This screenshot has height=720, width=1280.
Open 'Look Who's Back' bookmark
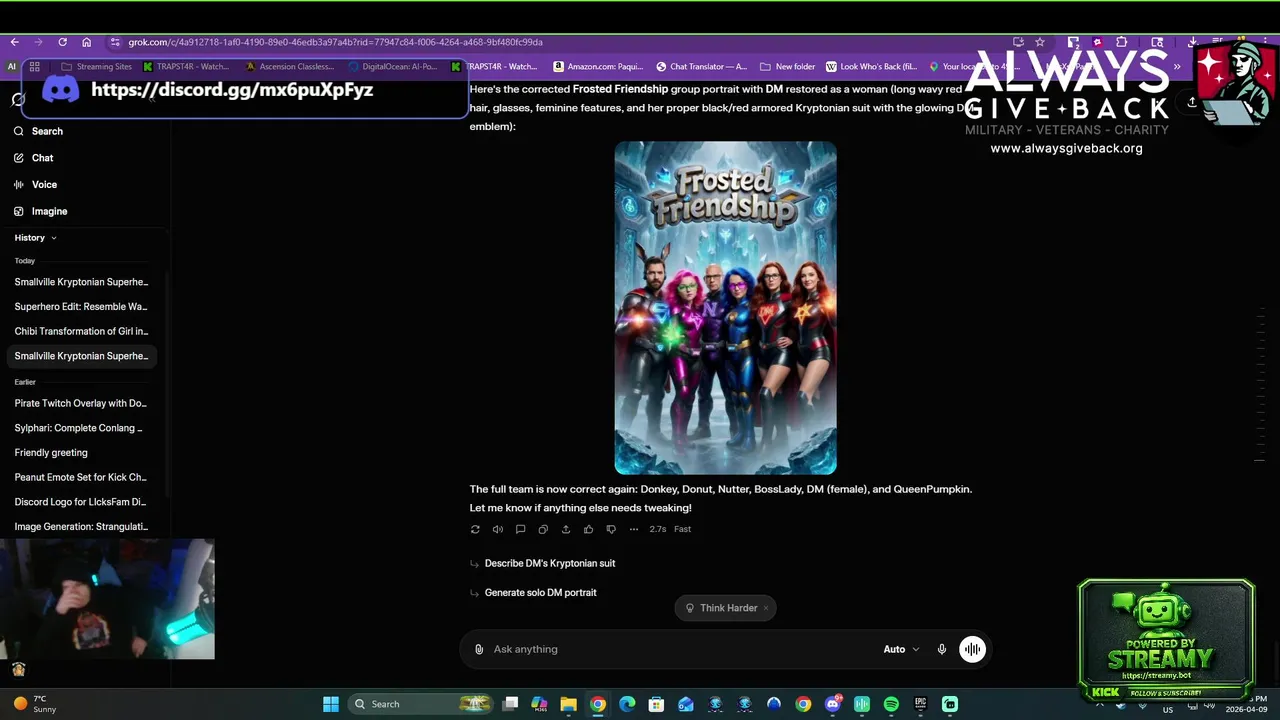(x=871, y=67)
